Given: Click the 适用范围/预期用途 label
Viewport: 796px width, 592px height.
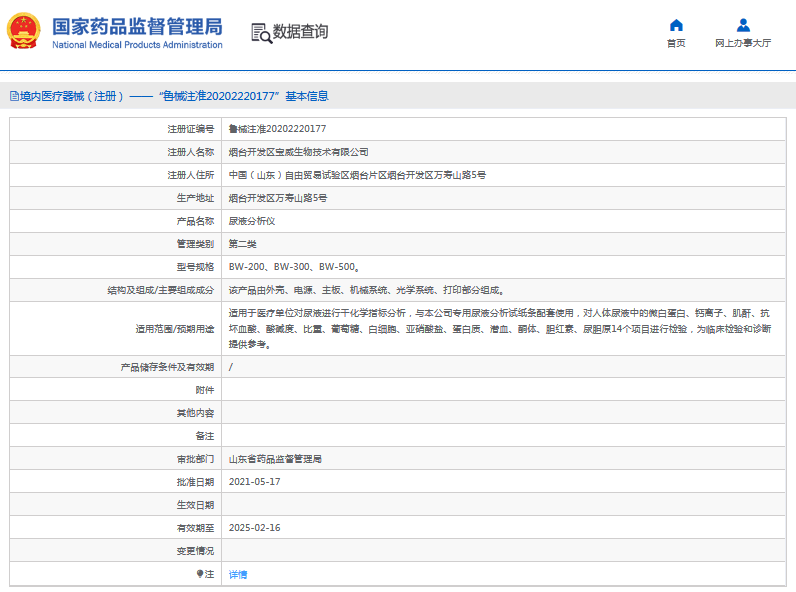Looking at the screenshot, I should point(175,328).
